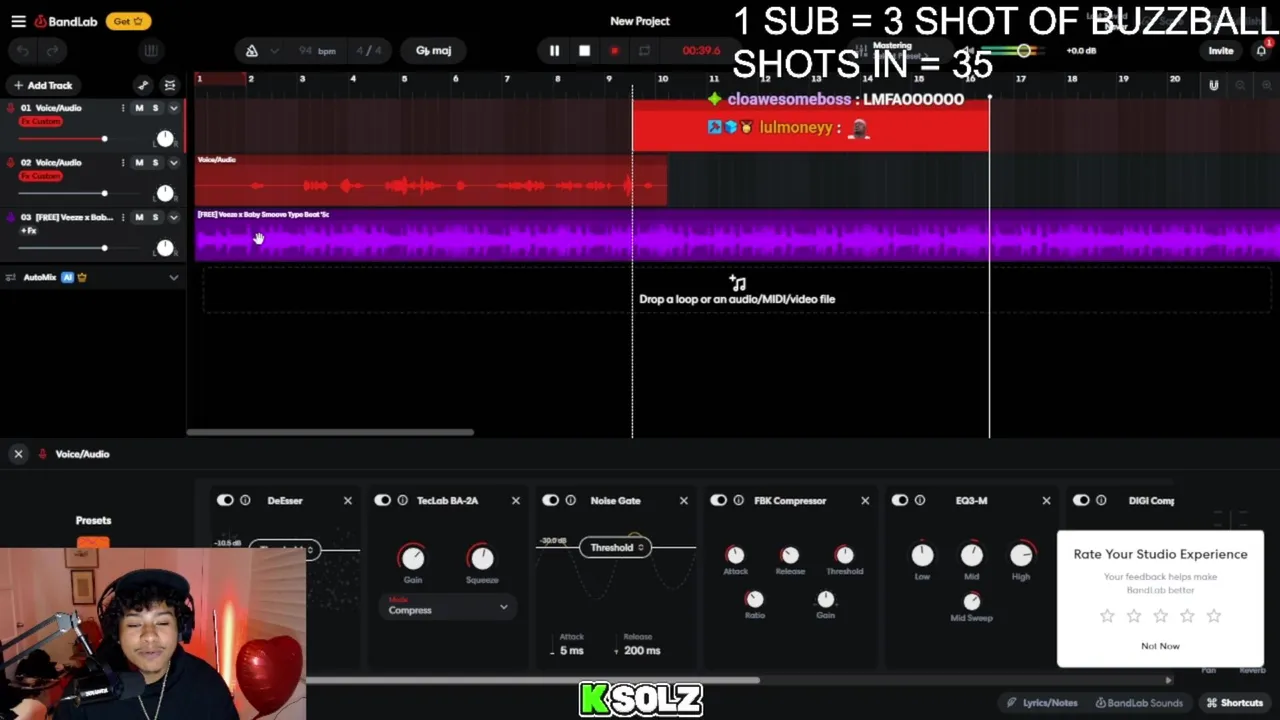This screenshot has width=1280, height=720.
Task: Toggle the DeEsser effect power switch
Action: tap(225, 501)
